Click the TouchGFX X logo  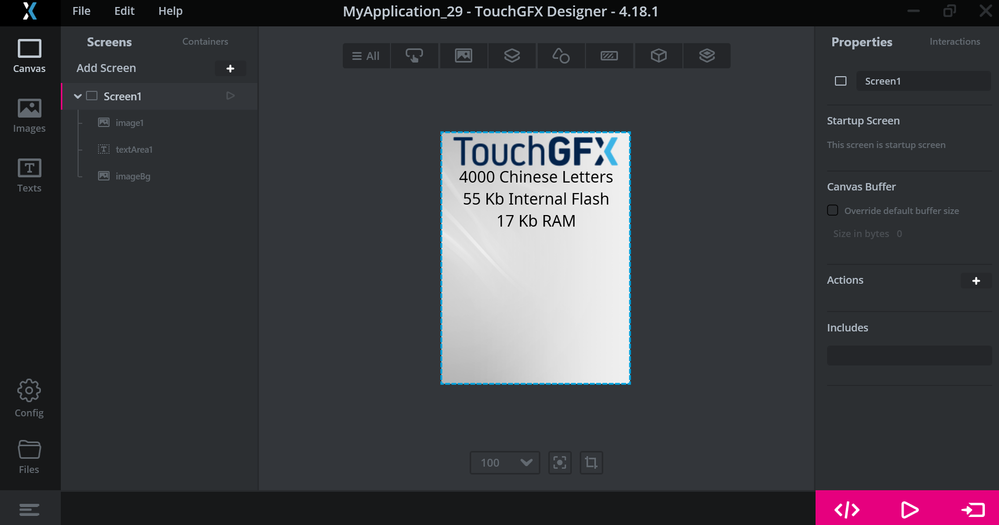29,11
